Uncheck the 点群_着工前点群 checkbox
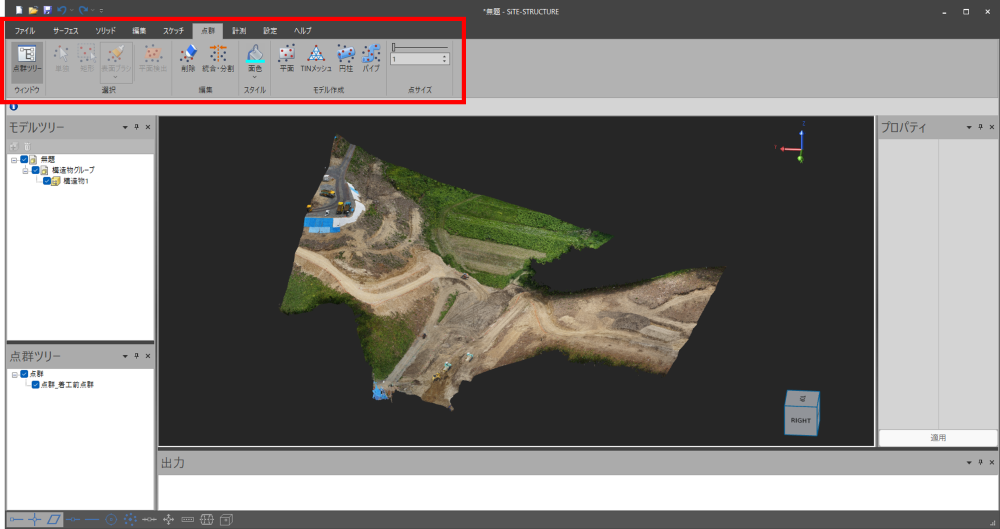This screenshot has height=529, width=1000. click(x=35, y=384)
